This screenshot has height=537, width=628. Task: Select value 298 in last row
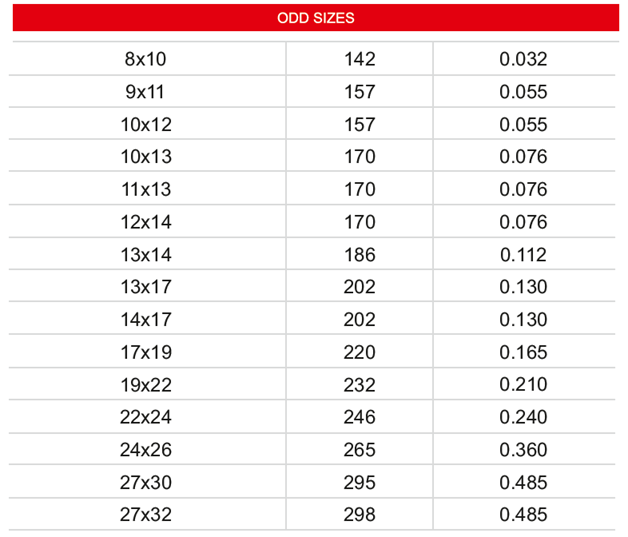(x=360, y=515)
